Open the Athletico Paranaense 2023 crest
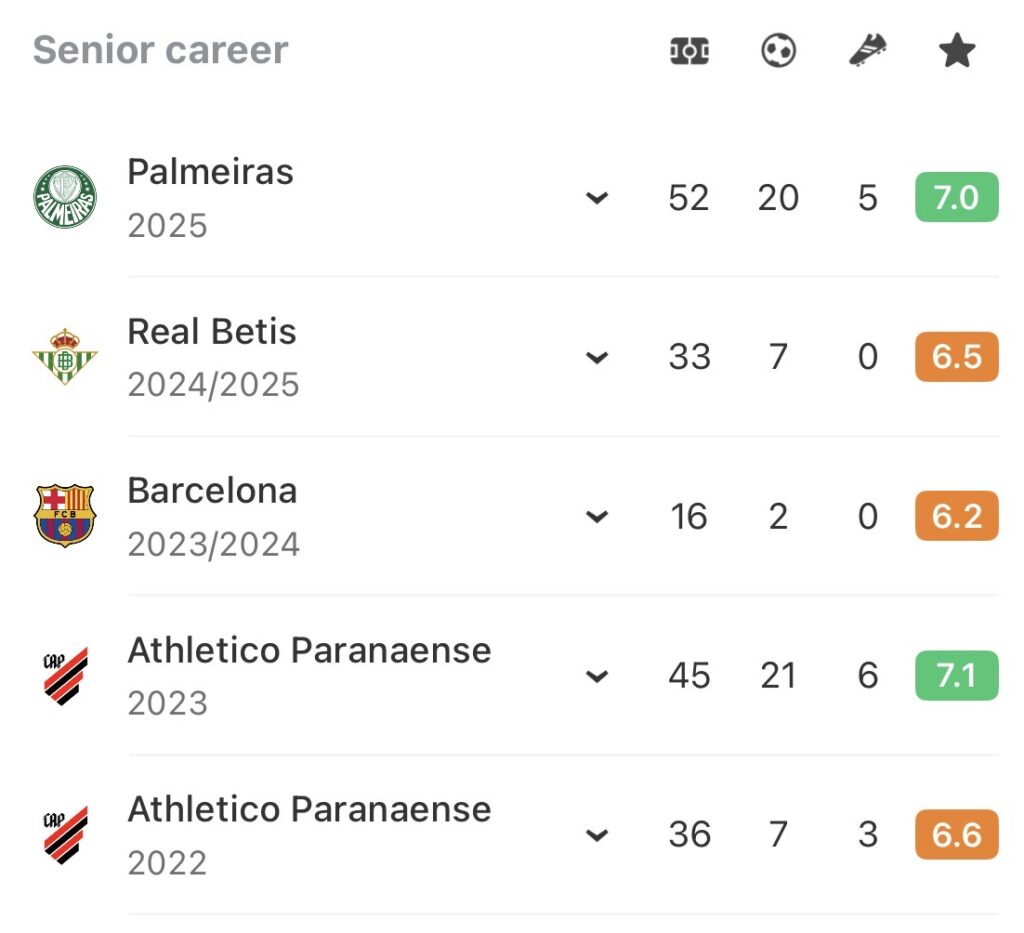This screenshot has height=933, width=1024. (x=65, y=676)
